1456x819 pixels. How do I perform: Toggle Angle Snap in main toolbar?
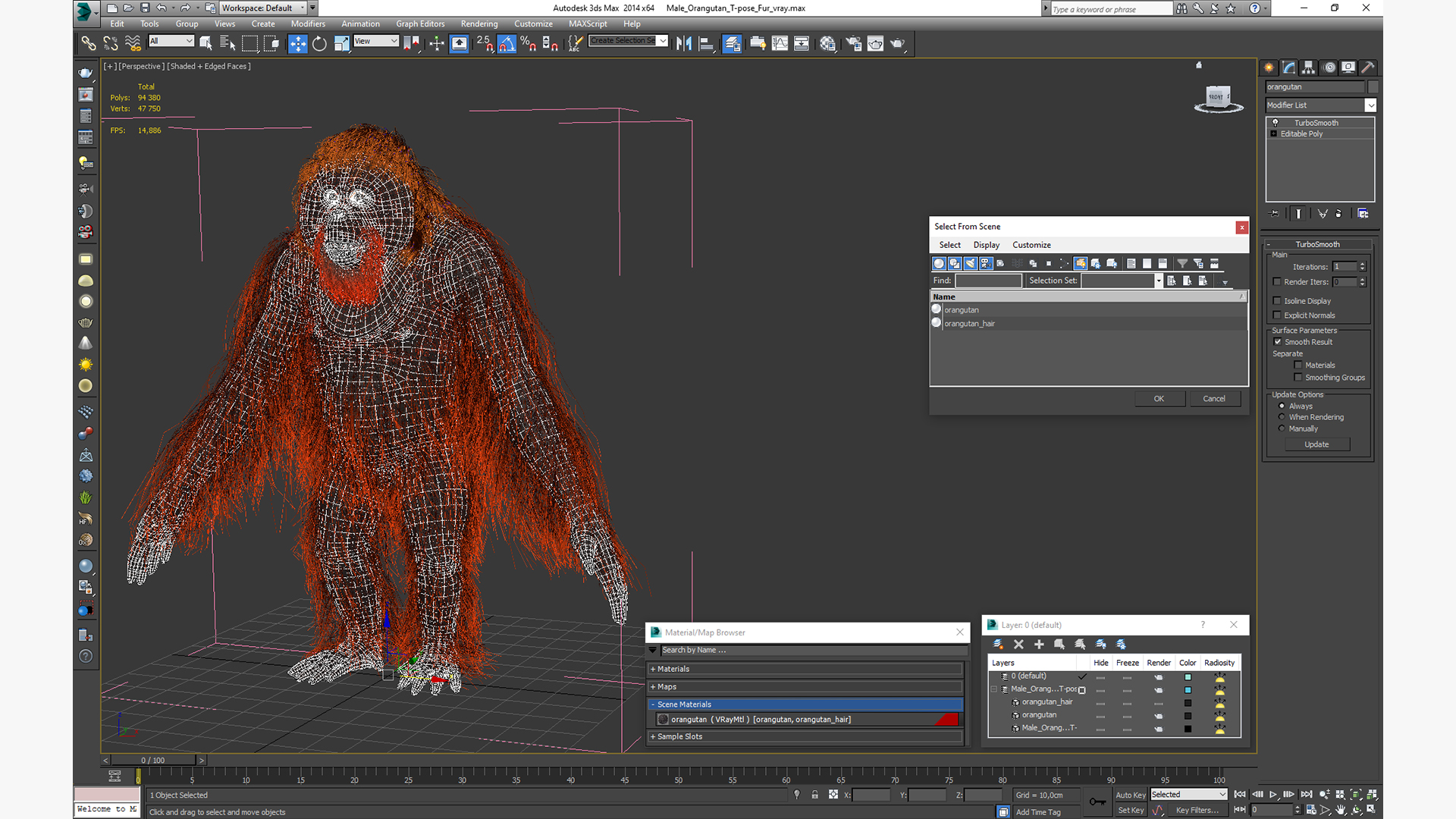507,44
